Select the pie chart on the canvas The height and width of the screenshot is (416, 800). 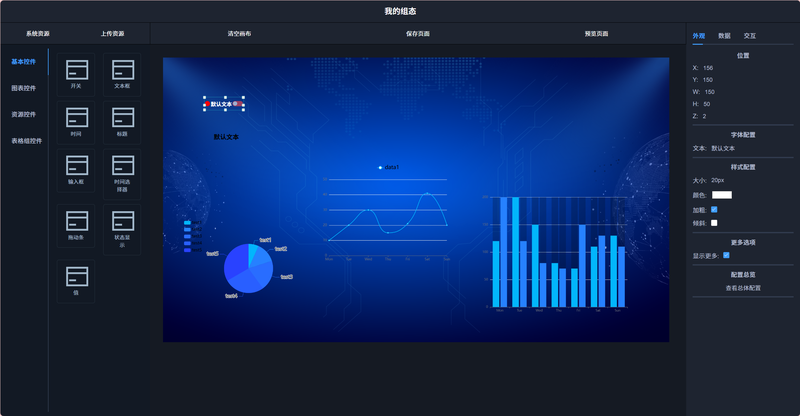click(x=248, y=268)
